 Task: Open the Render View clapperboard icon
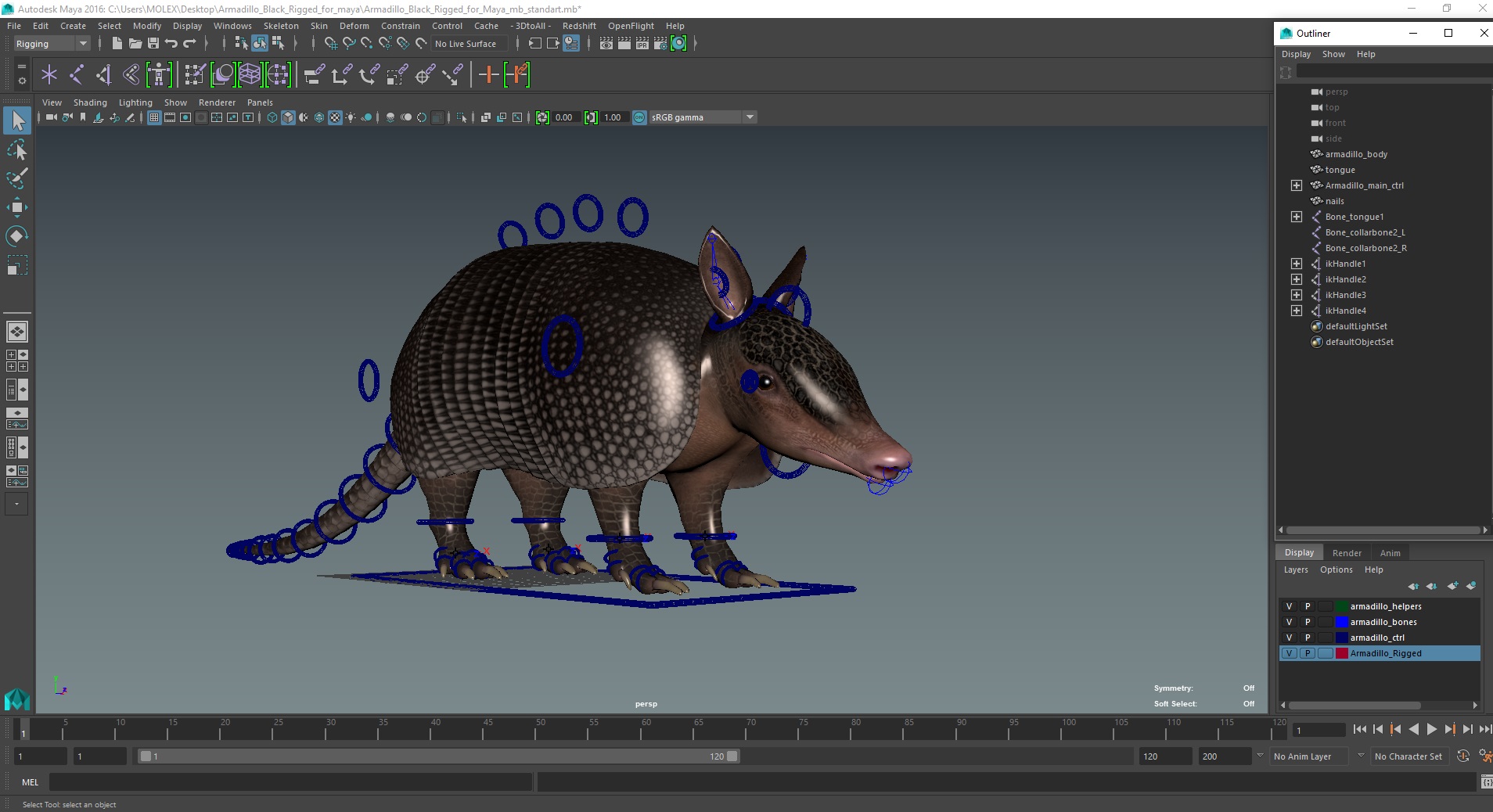[x=606, y=44]
